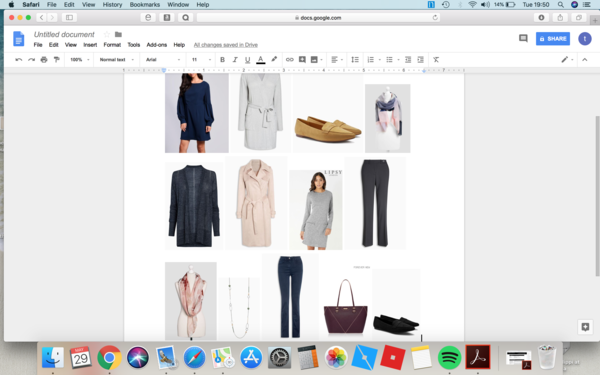
Task: Open Spotify from the Dock
Action: pos(449,357)
